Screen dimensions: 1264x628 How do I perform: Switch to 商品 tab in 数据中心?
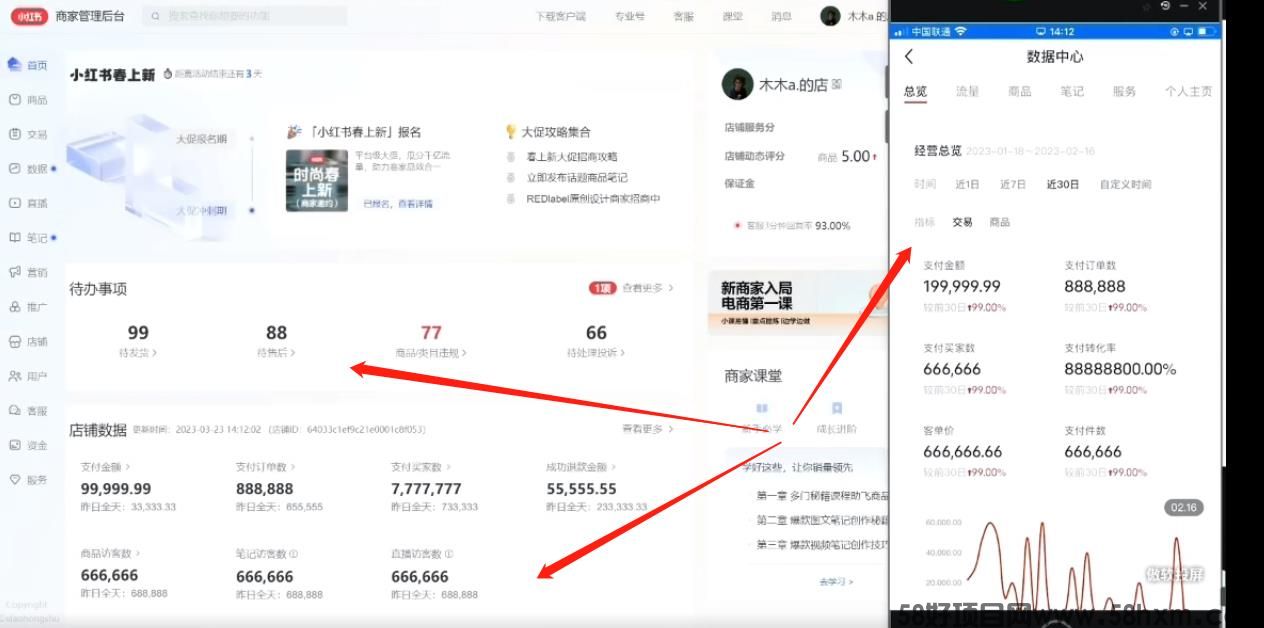click(x=1019, y=91)
